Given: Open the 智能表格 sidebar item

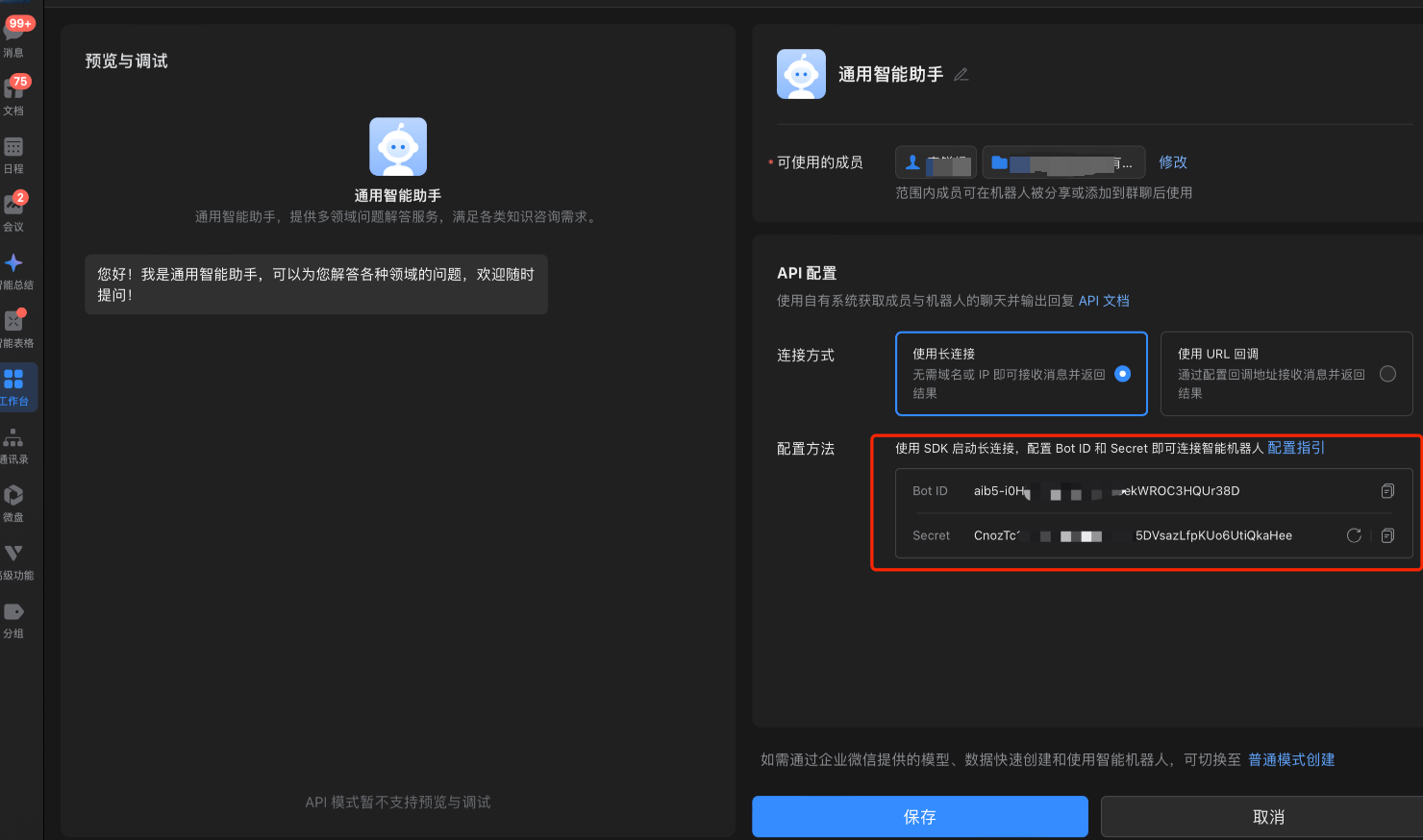Looking at the screenshot, I should point(13,328).
